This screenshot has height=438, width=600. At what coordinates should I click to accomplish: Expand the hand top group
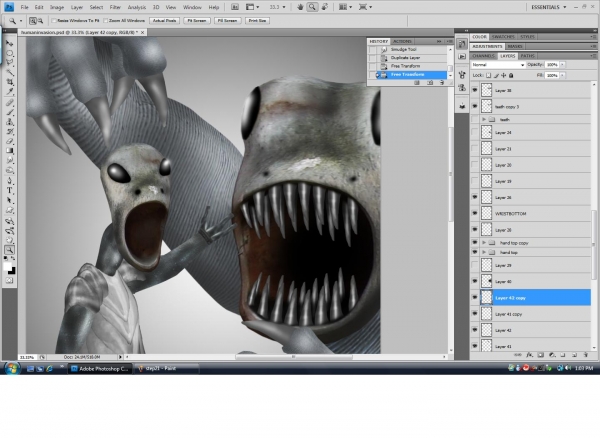(x=484, y=252)
